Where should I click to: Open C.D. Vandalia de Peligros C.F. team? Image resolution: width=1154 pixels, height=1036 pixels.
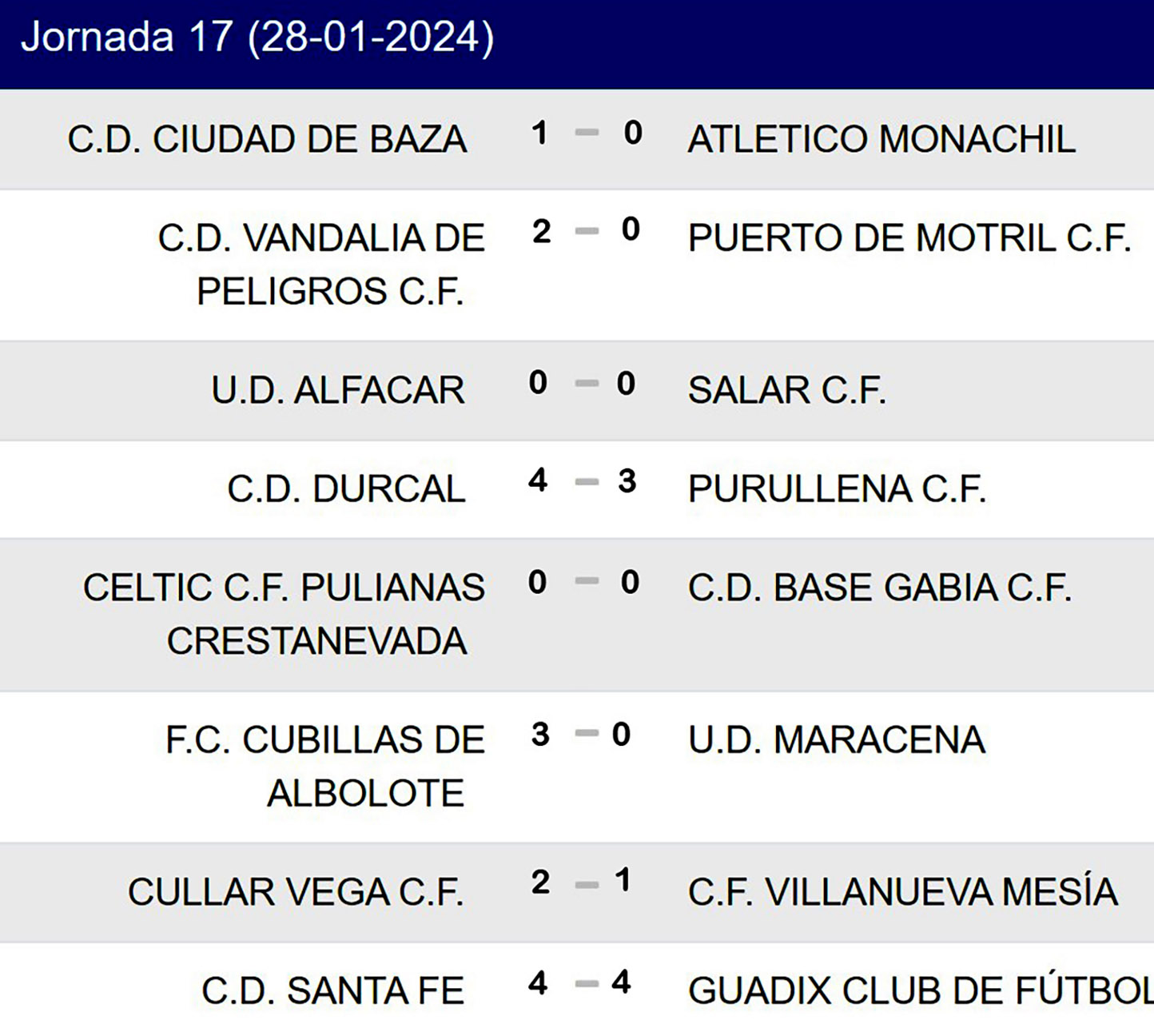pyautogui.click(x=323, y=264)
